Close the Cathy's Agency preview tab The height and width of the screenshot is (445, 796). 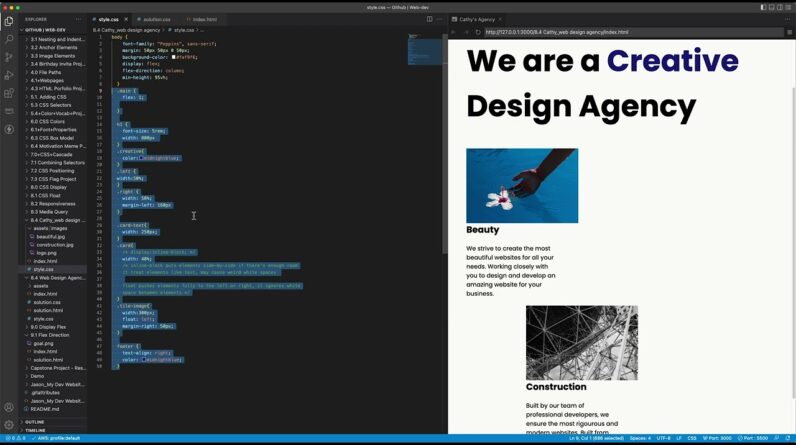click(x=500, y=19)
